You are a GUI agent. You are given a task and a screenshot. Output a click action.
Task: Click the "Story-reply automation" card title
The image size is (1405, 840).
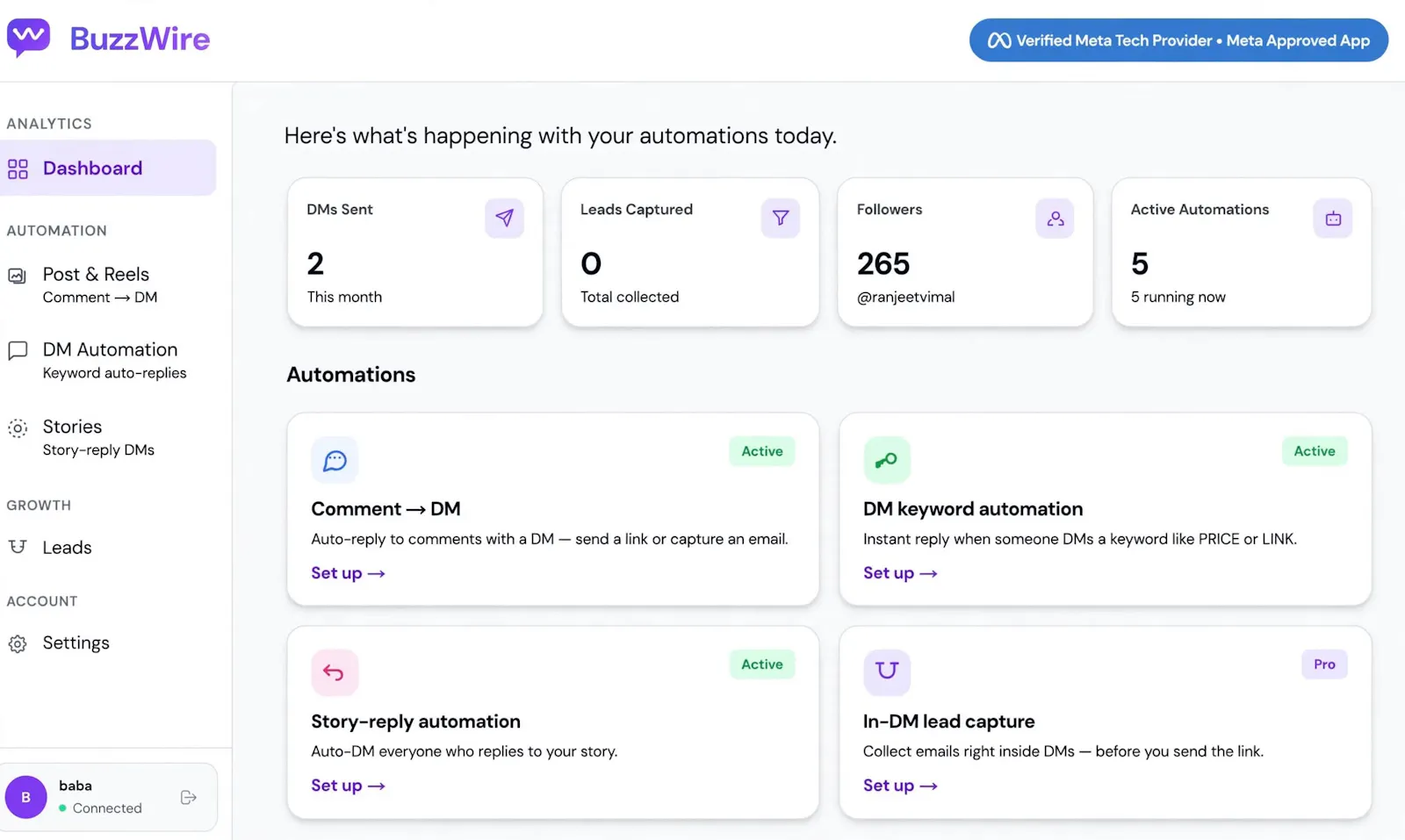point(415,722)
